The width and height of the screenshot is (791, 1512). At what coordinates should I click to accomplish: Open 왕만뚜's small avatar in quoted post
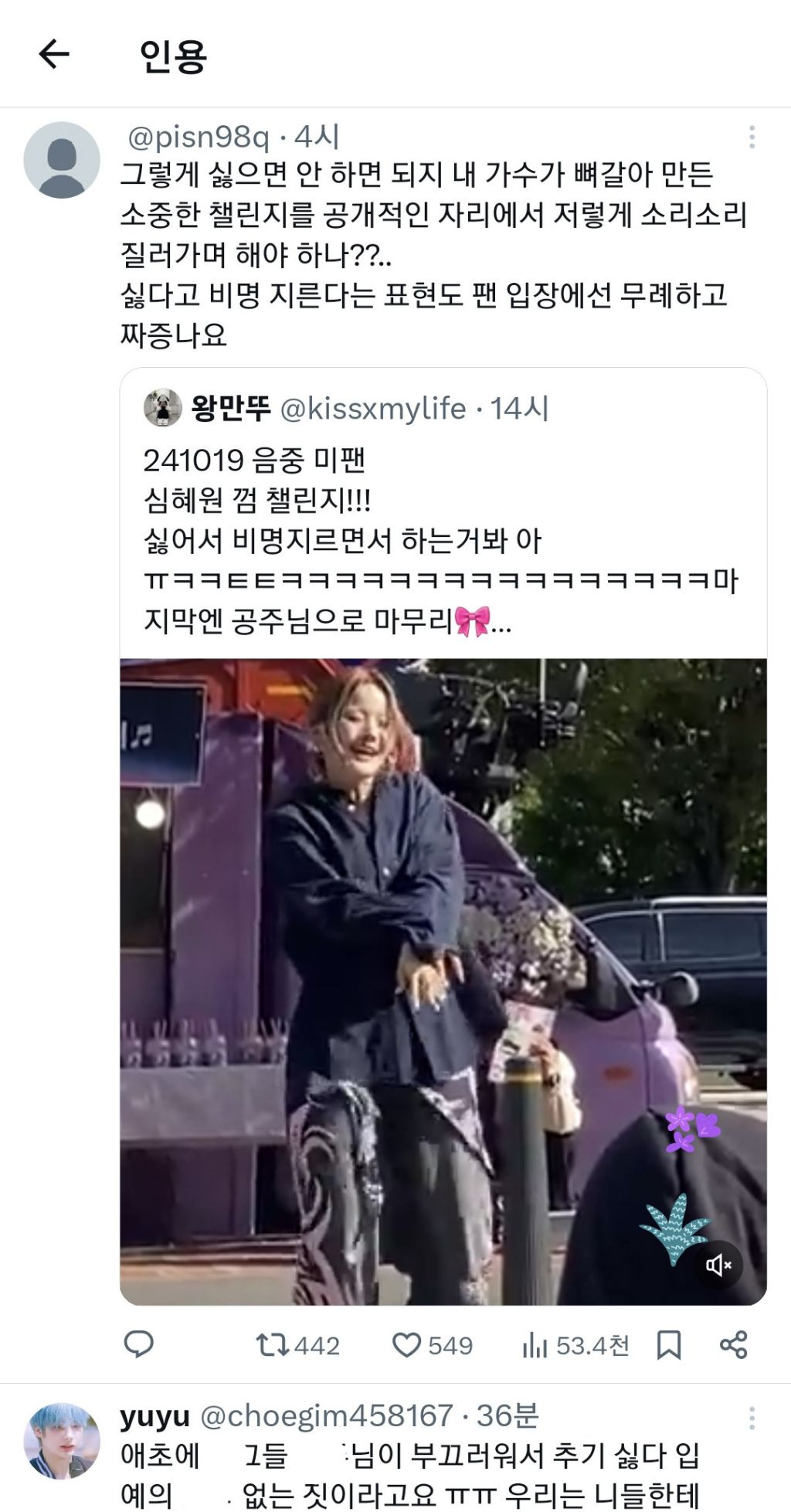[x=162, y=408]
